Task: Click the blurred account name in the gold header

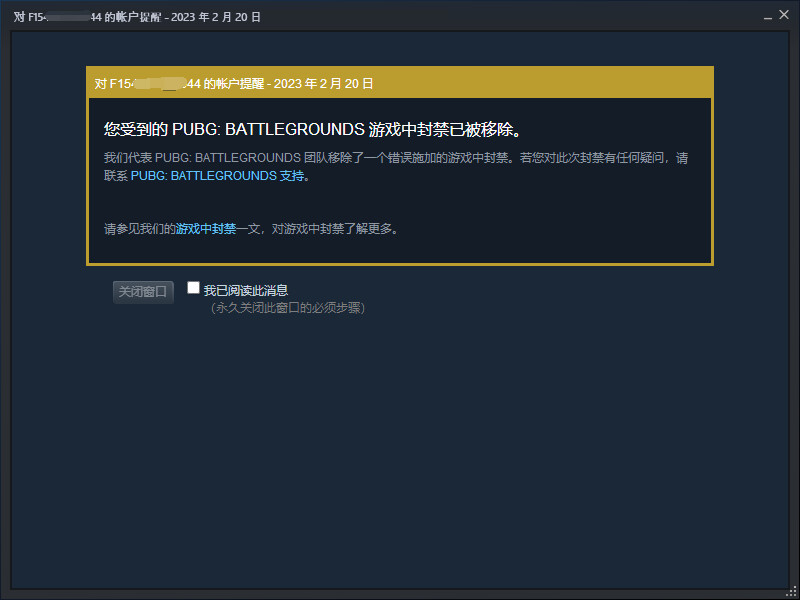Action: click(155, 83)
